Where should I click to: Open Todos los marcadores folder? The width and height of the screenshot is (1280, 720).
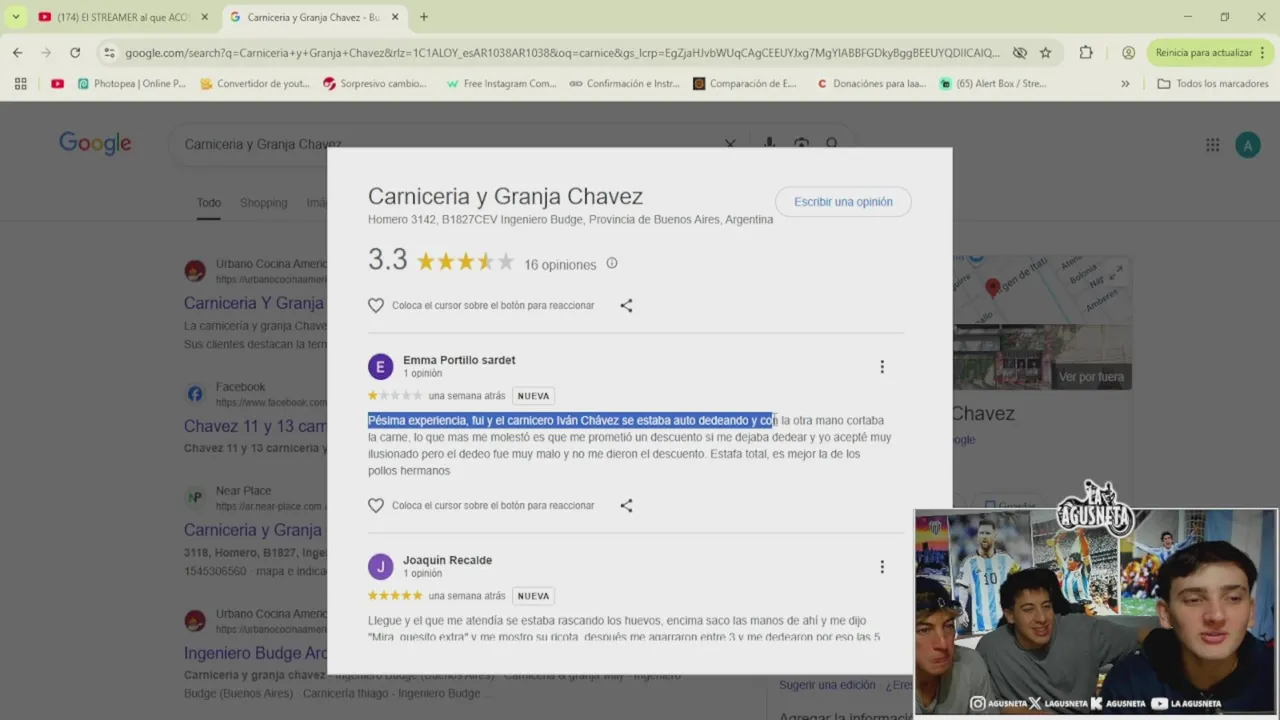point(1213,84)
